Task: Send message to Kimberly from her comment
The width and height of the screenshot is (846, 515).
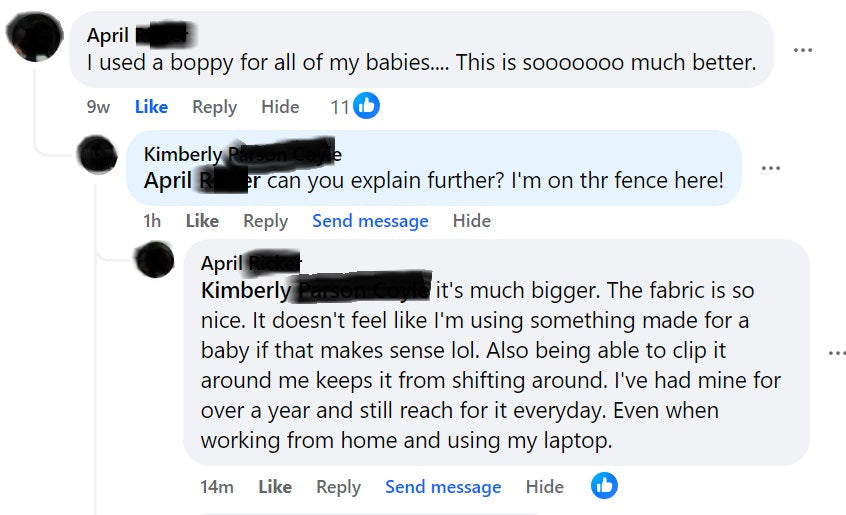Action: tap(370, 221)
